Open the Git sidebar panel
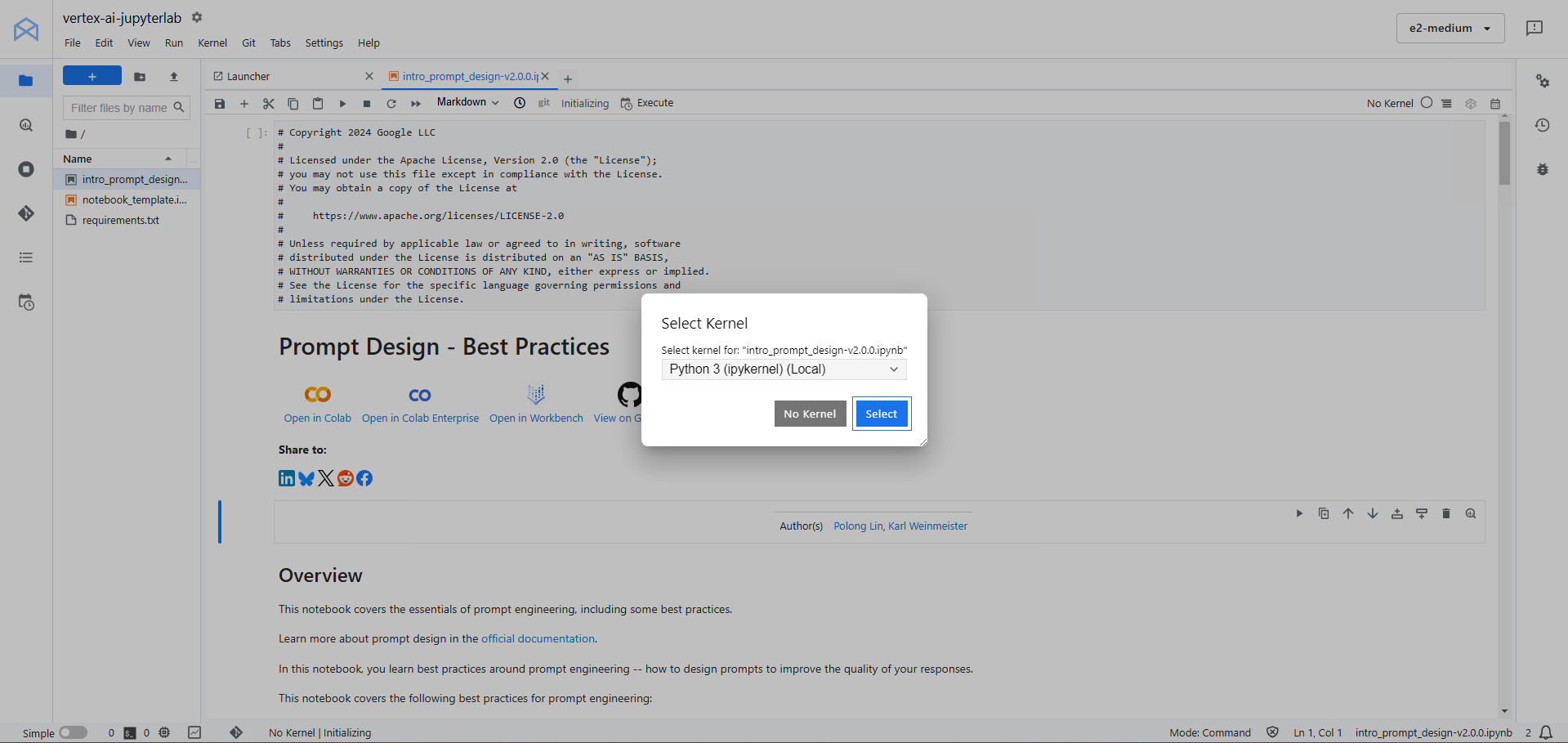Image resolution: width=1568 pixels, height=743 pixels. tap(26, 213)
